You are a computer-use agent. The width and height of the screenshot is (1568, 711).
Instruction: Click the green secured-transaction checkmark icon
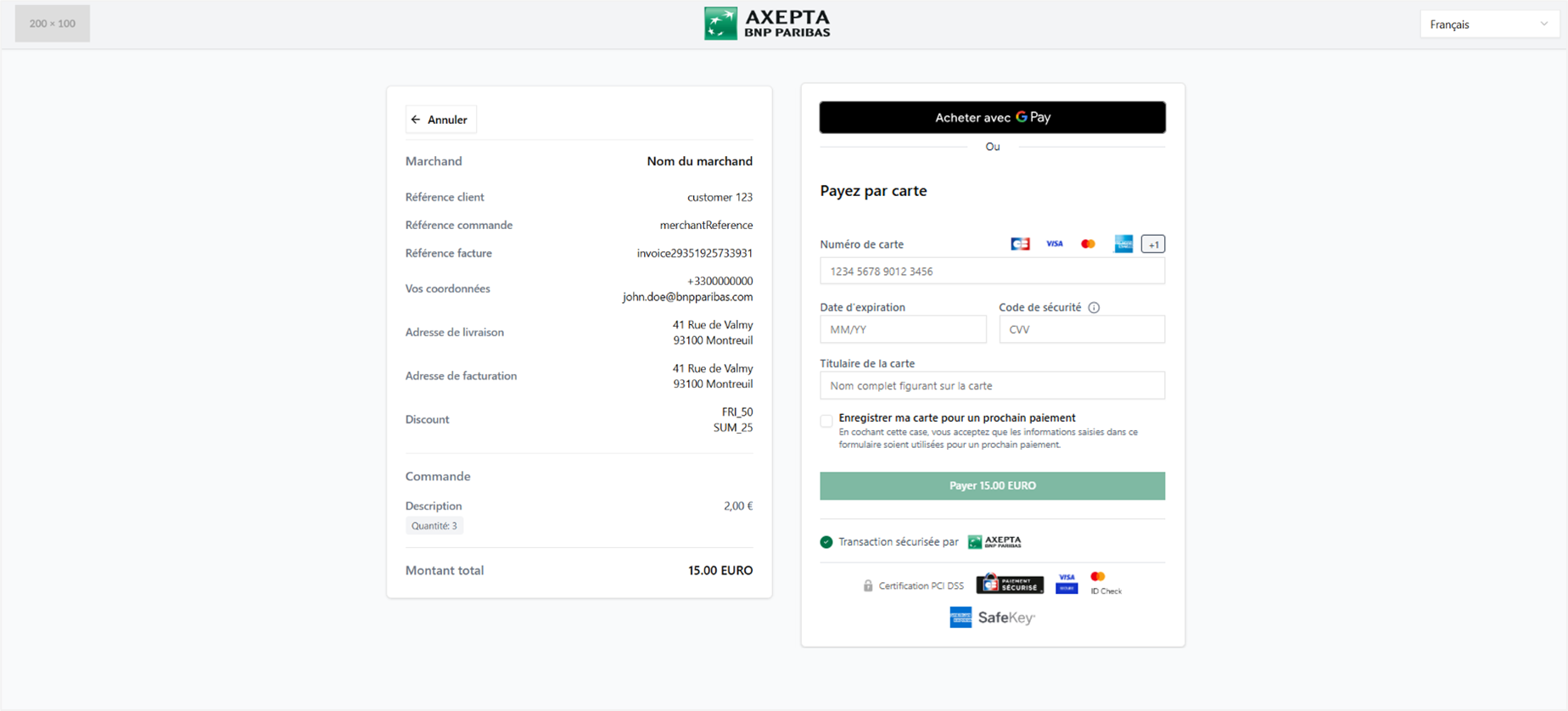826,542
